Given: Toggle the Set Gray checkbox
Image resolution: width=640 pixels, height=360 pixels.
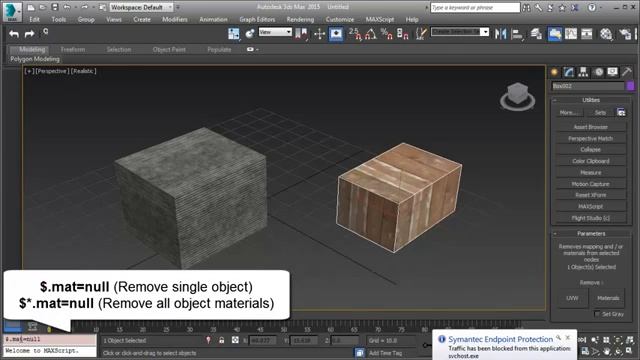Looking at the screenshot, I should [597, 314].
